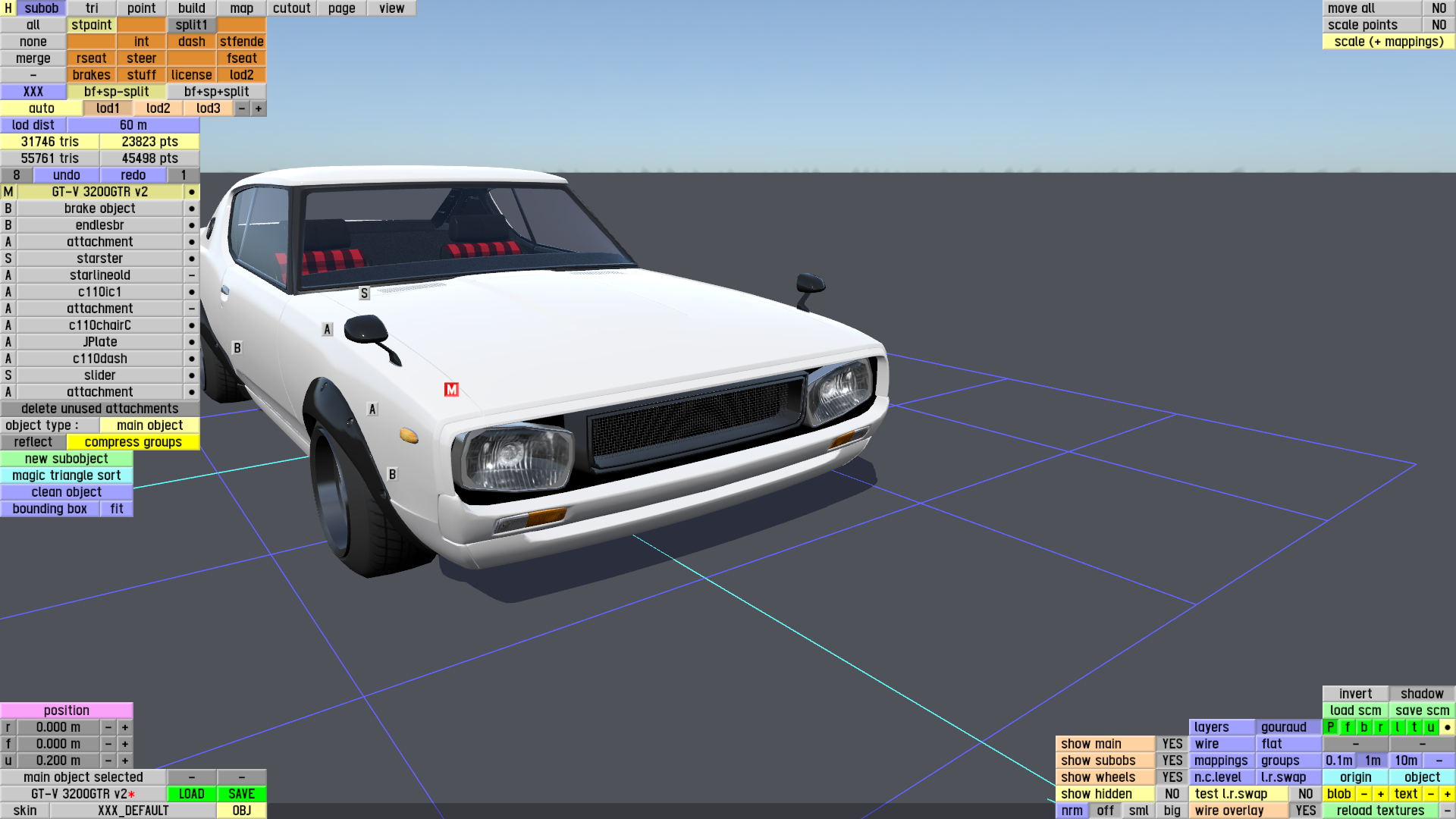Expand starlineold attachment with dash button

[x=192, y=275]
